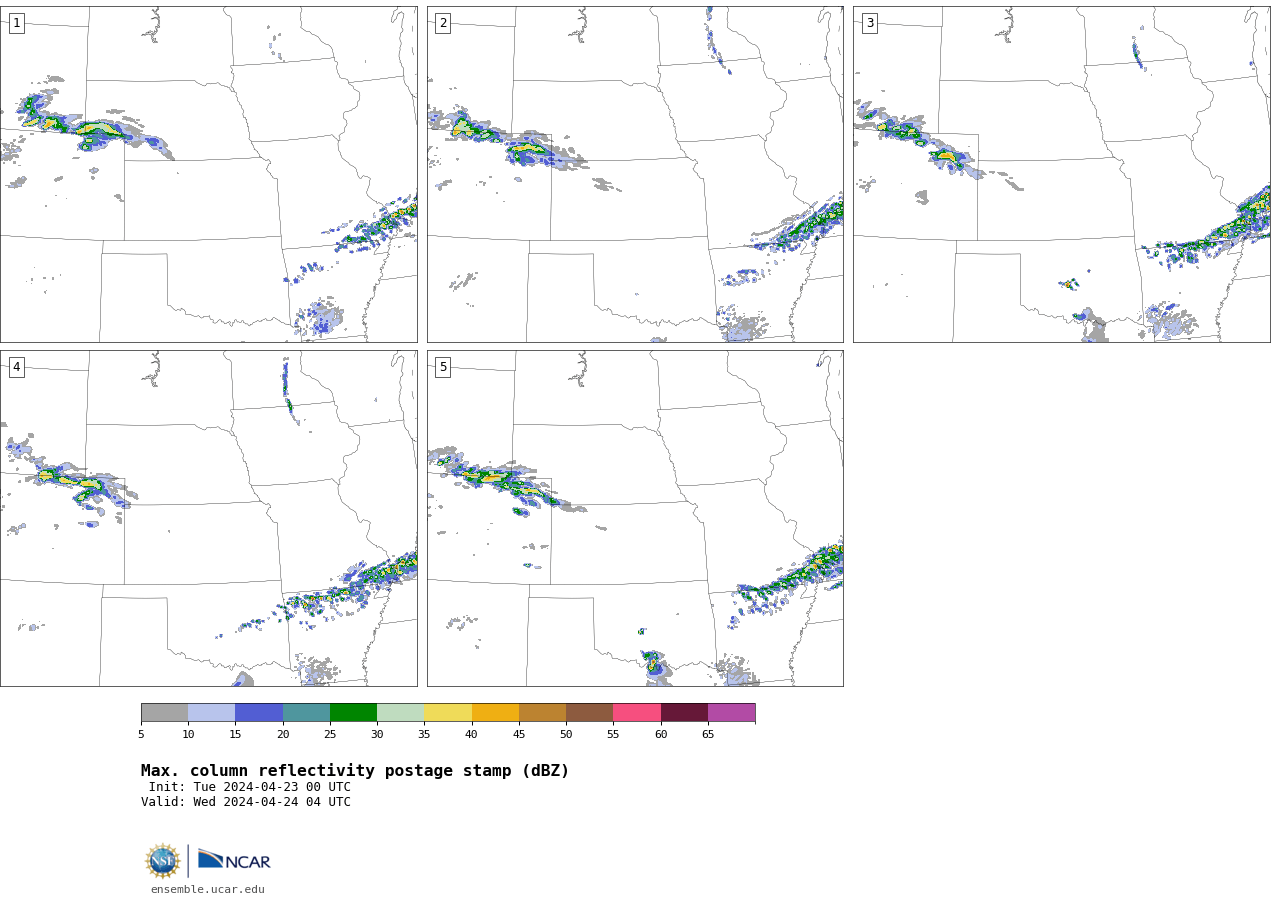Open ensemble member 2 reflectivity map
The width and height of the screenshot is (1280, 901).
[x=635, y=174]
